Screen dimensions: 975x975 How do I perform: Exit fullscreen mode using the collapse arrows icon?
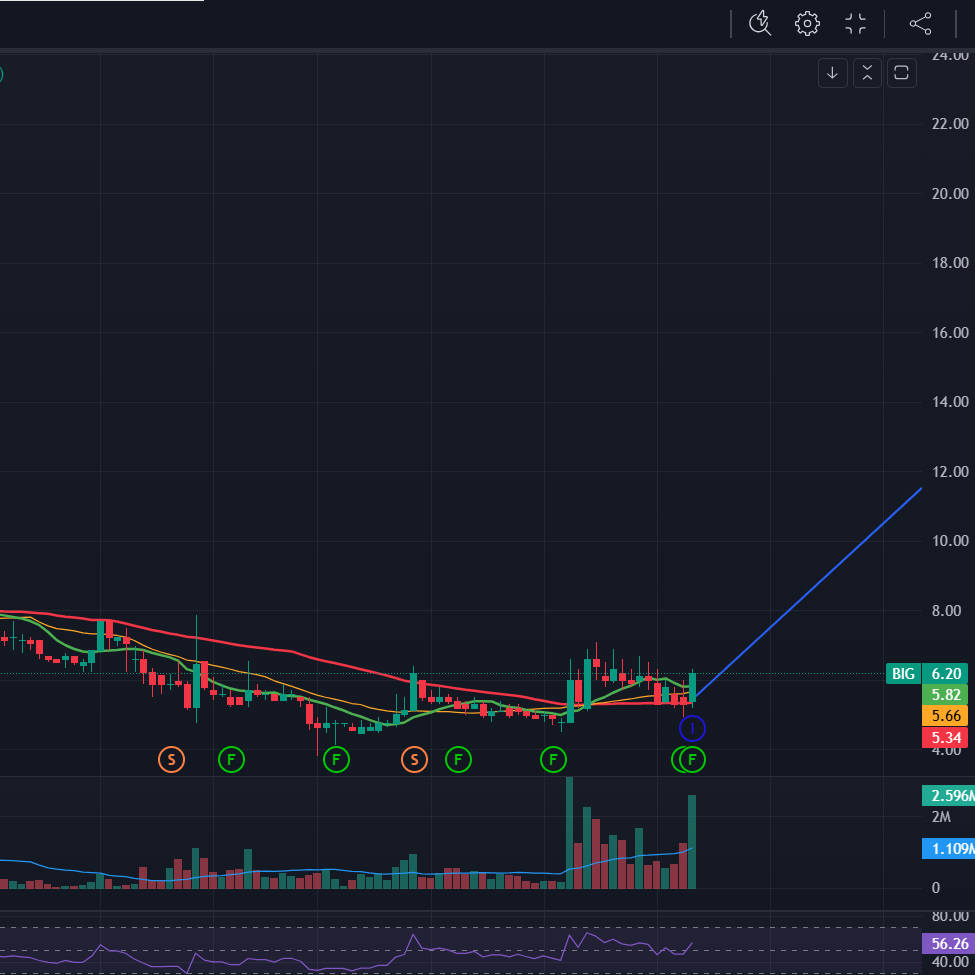click(x=856, y=24)
